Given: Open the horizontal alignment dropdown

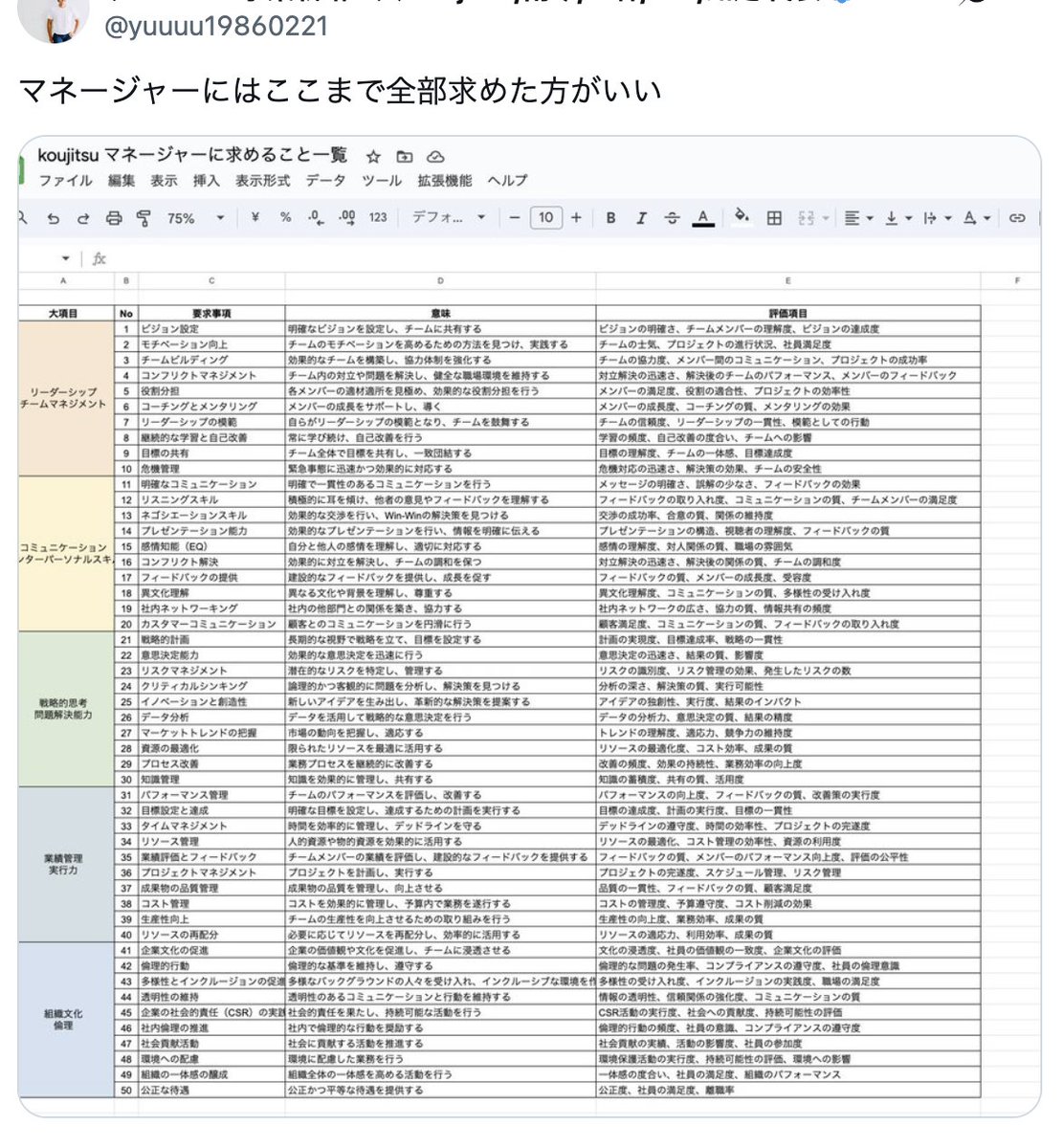Looking at the screenshot, I should (x=856, y=217).
